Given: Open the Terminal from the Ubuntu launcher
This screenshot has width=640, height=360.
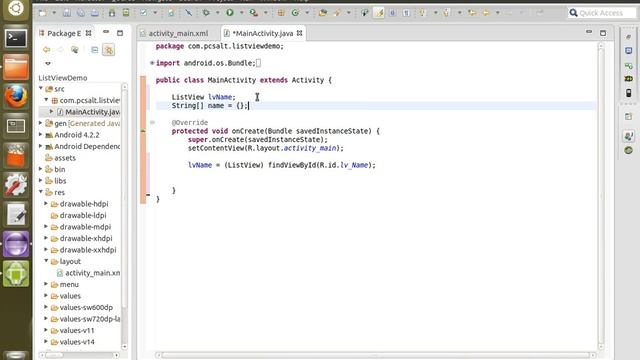Looking at the screenshot, I should coord(16,38).
